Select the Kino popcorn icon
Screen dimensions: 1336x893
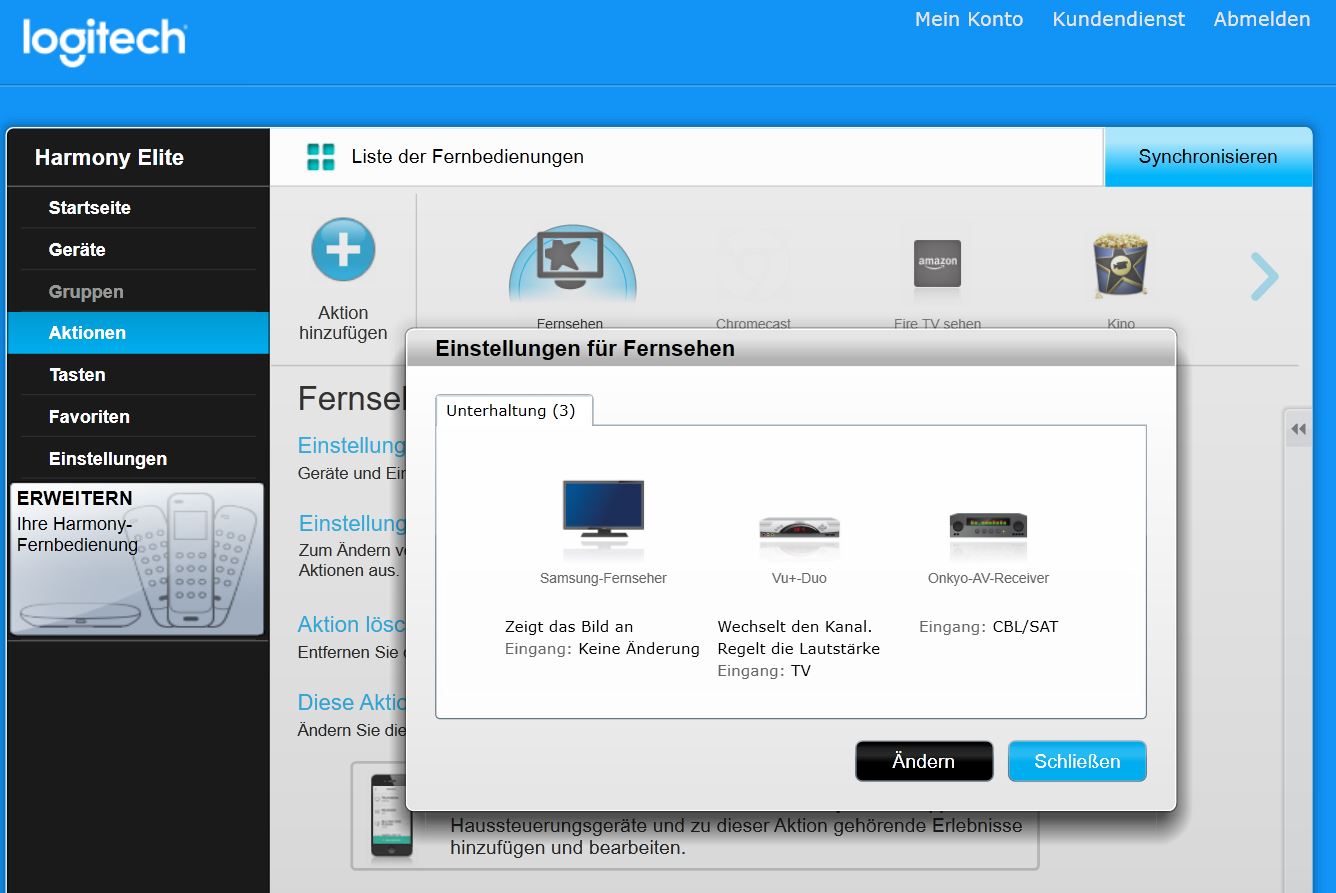[x=1120, y=264]
